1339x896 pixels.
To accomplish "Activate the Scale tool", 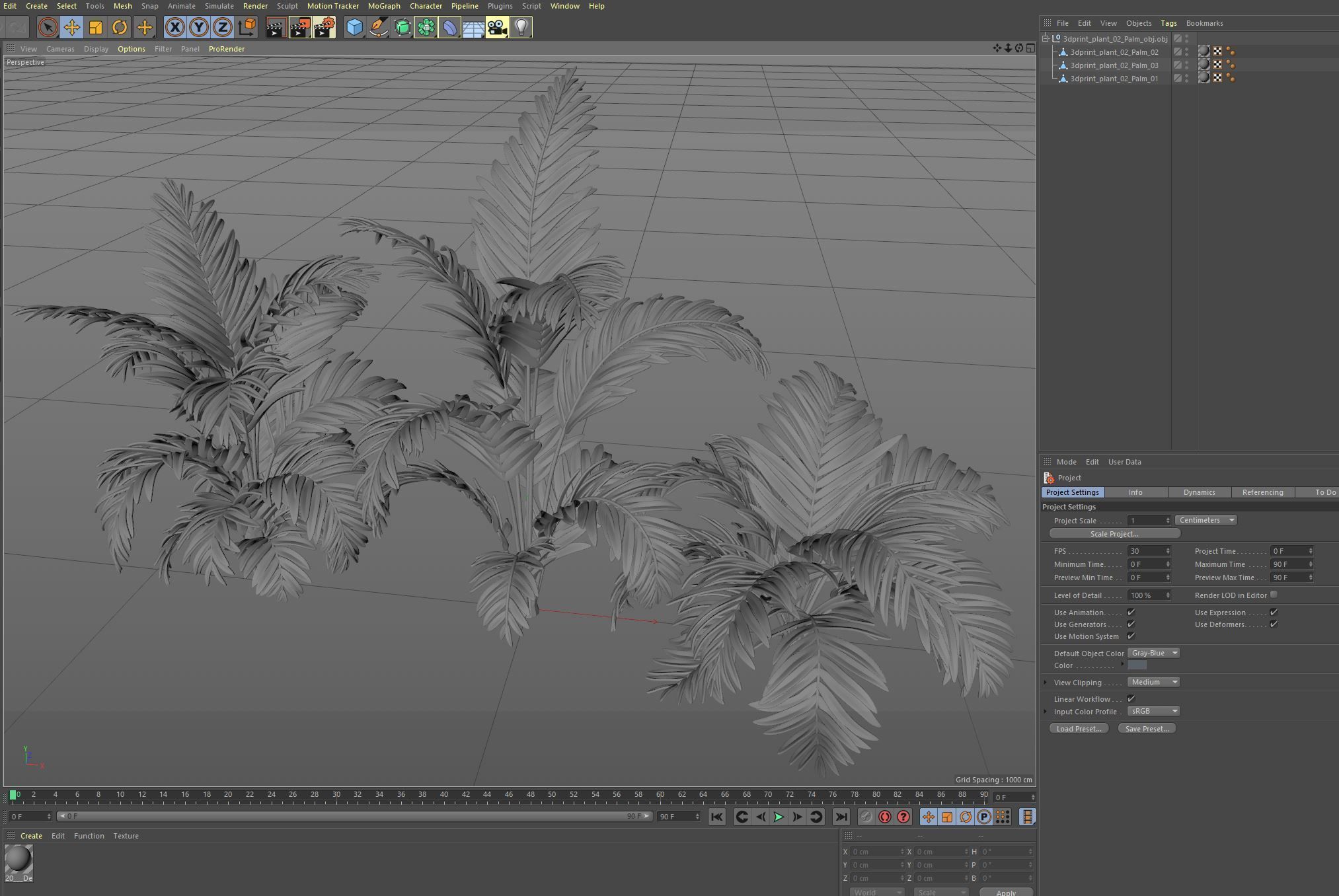I will [96, 27].
